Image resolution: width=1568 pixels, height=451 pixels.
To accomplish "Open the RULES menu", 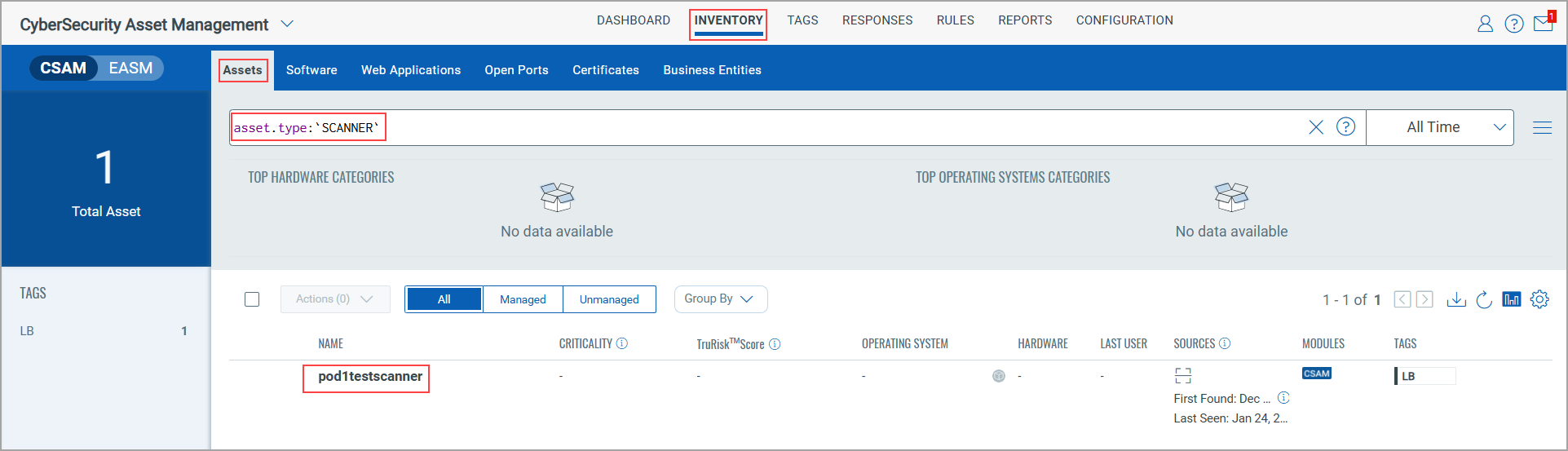I will [x=955, y=20].
